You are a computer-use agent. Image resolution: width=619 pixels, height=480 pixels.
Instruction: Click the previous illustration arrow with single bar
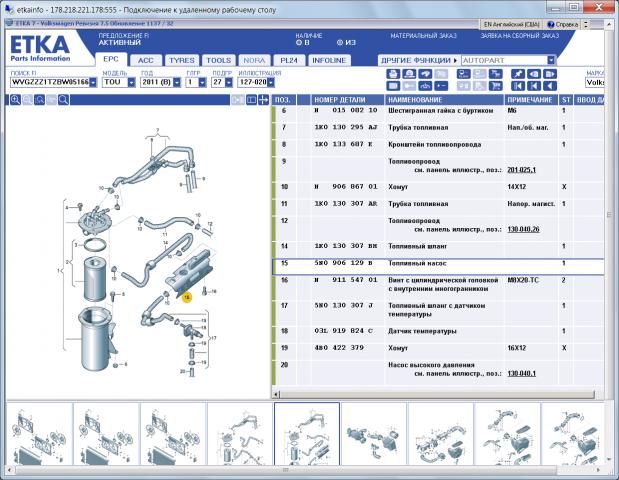click(534, 86)
